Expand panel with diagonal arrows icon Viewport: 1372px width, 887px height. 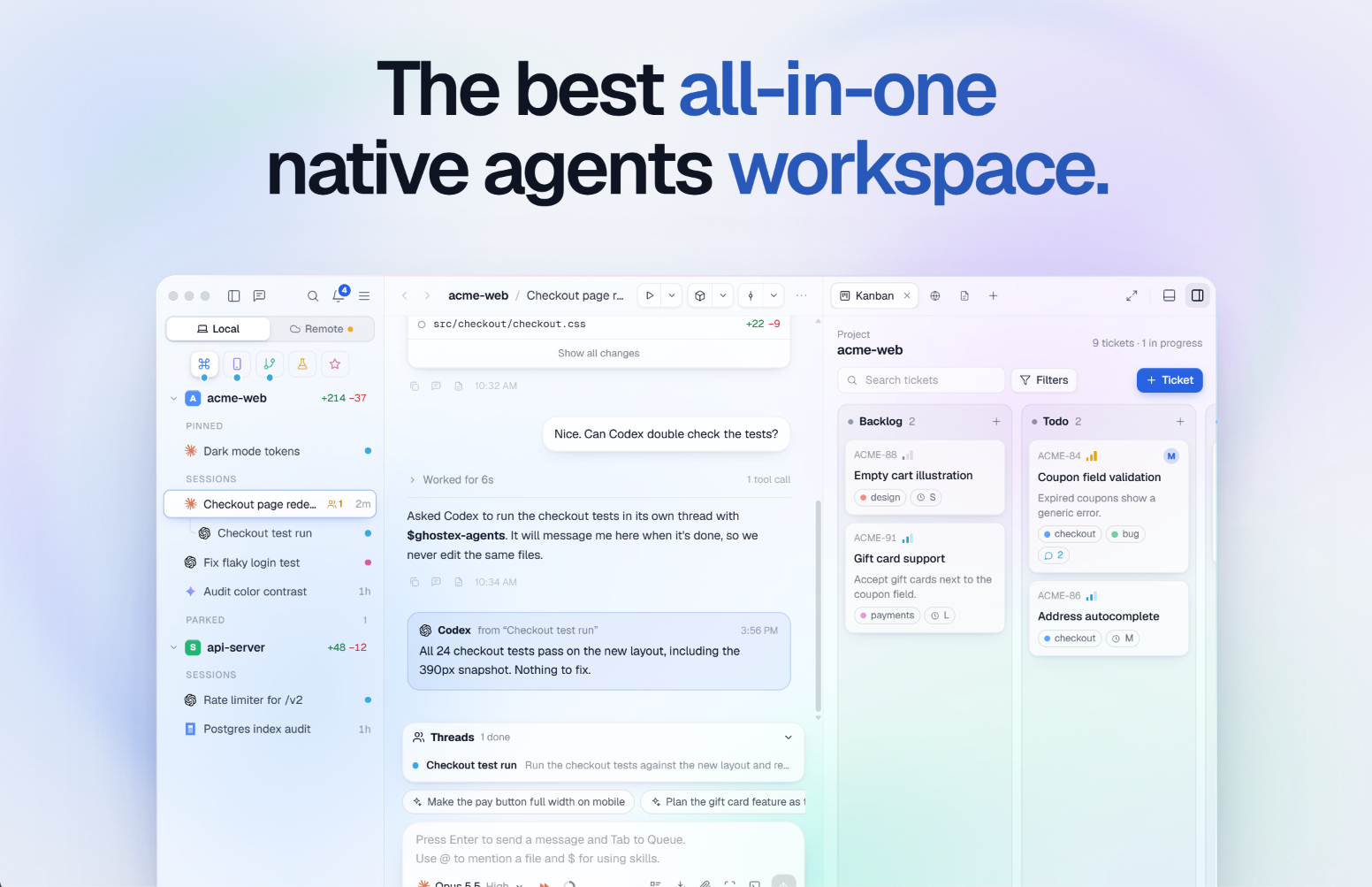coord(1132,295)
